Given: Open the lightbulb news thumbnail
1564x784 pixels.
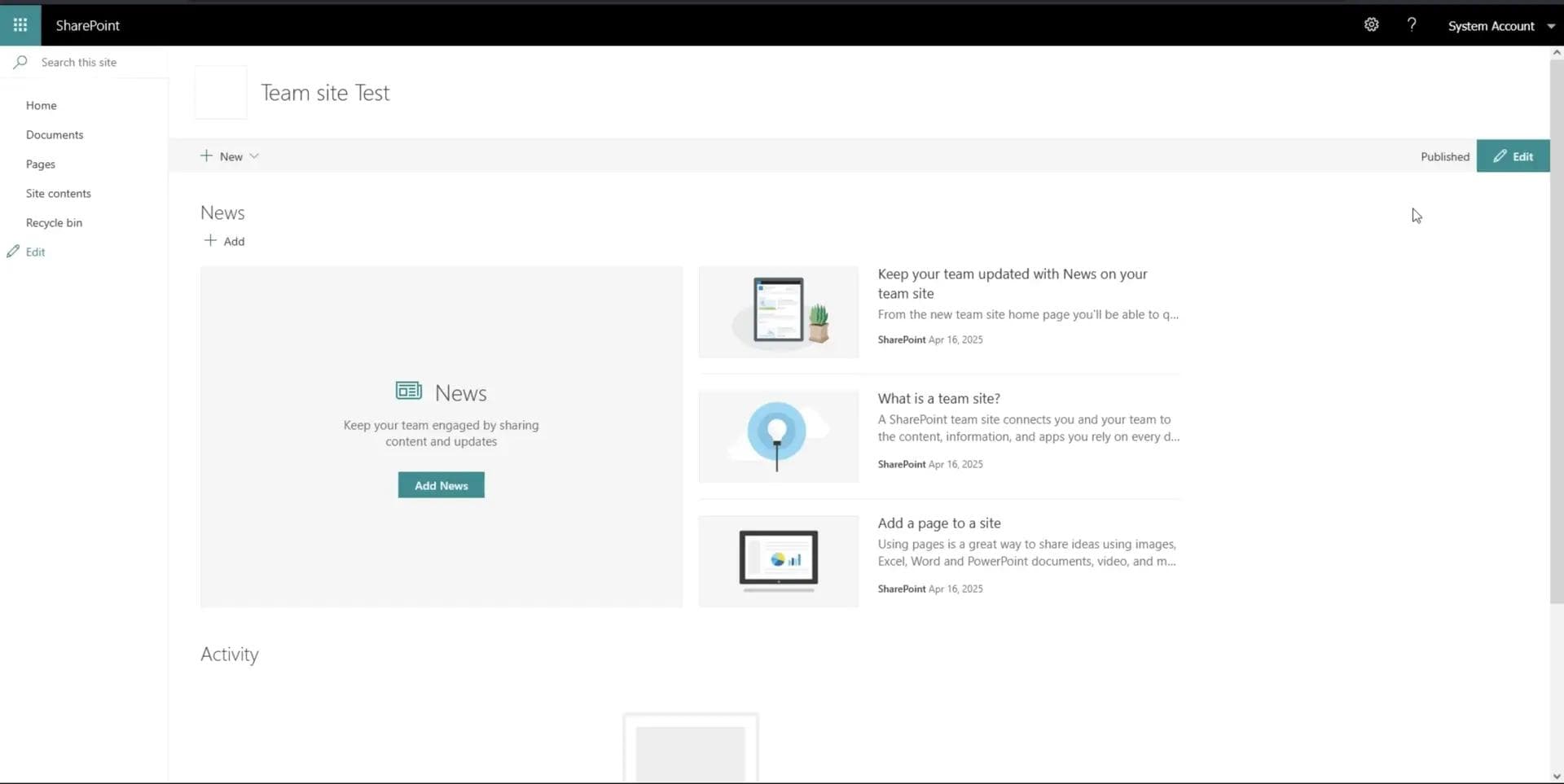Looking at the screenshot, I should pyautogui.click(x=779, y=436).
